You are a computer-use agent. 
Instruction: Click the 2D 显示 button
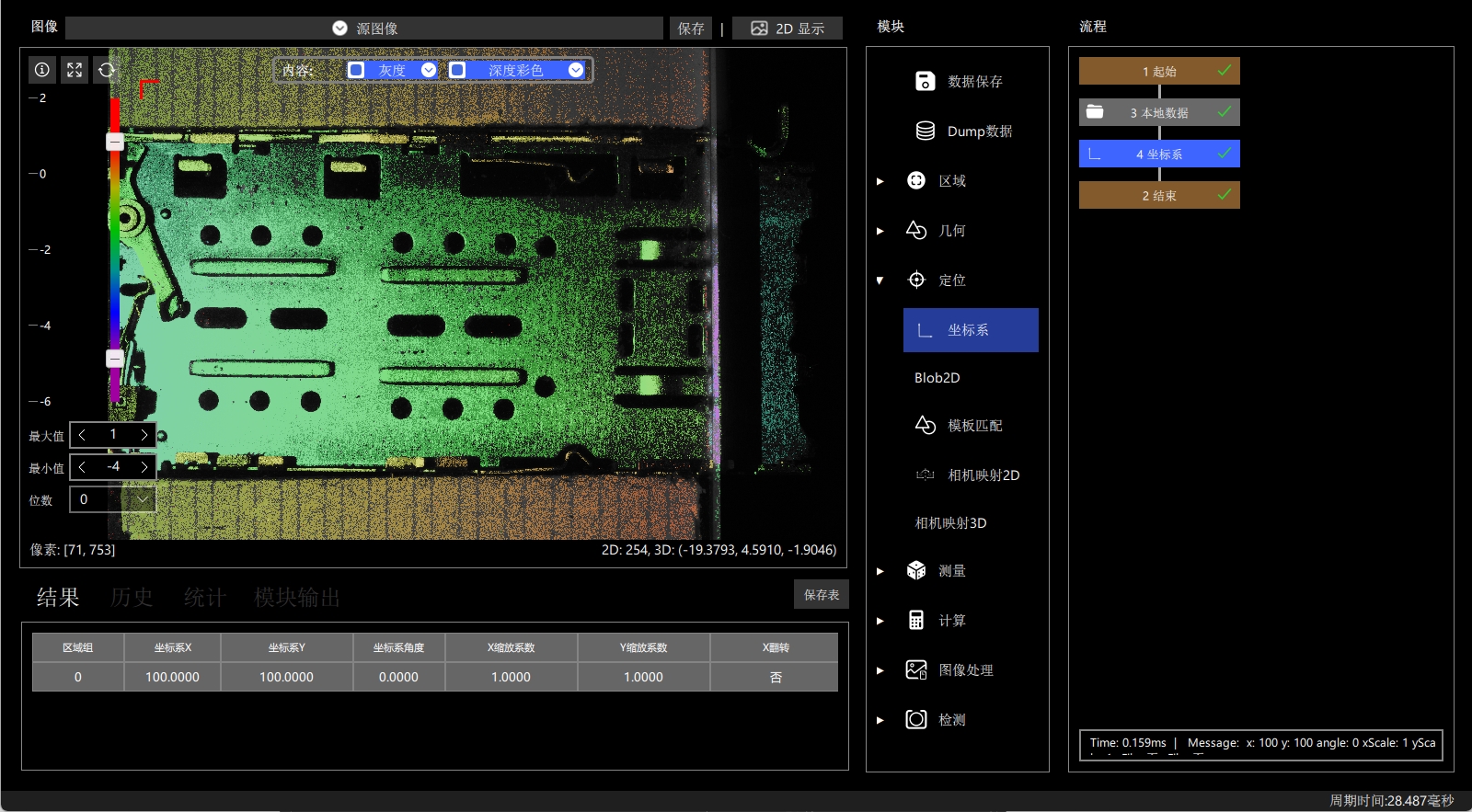coord(788,29)
